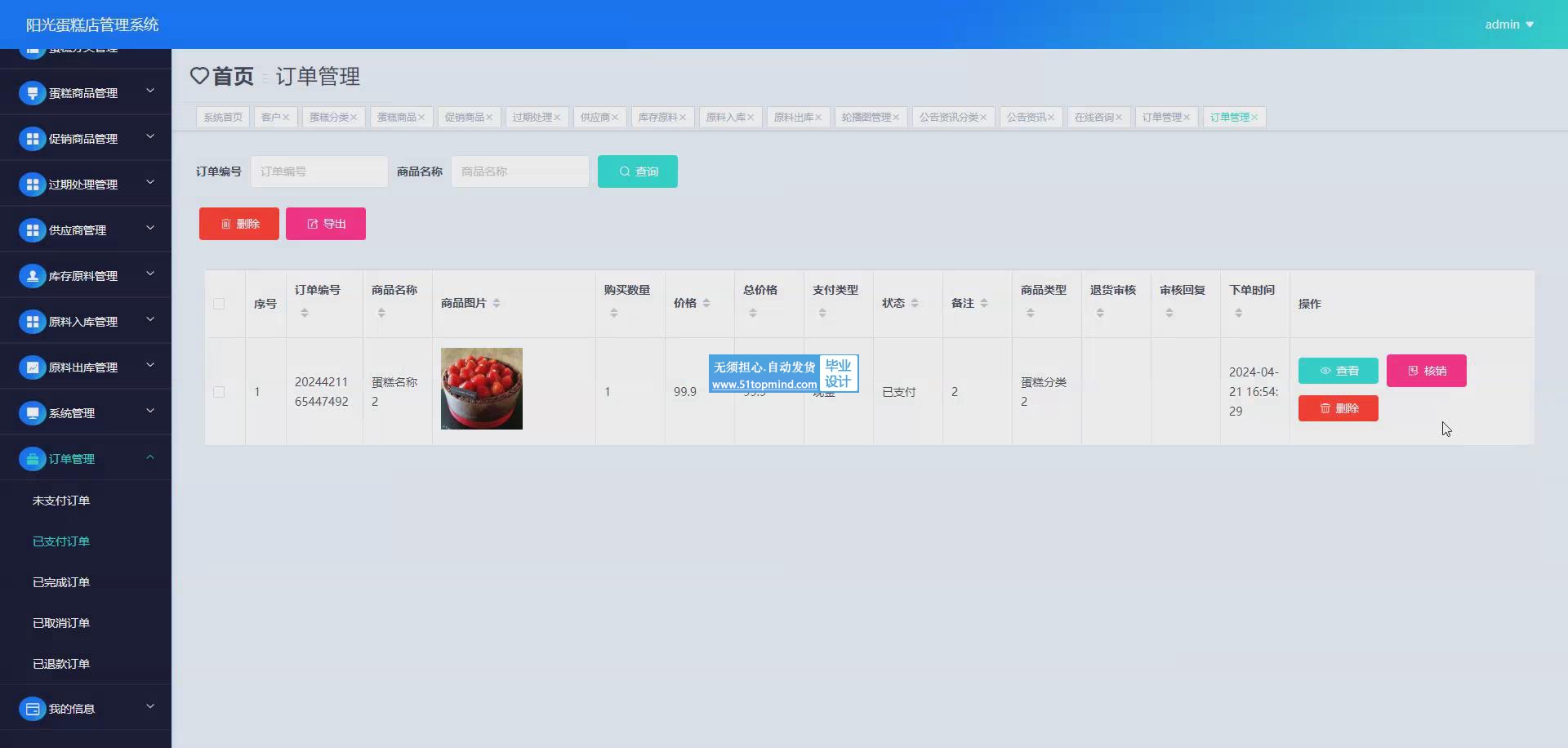Open the admin user dropdown
This screenshot has width=1568, height=748.
click(x=1509, y=24)
